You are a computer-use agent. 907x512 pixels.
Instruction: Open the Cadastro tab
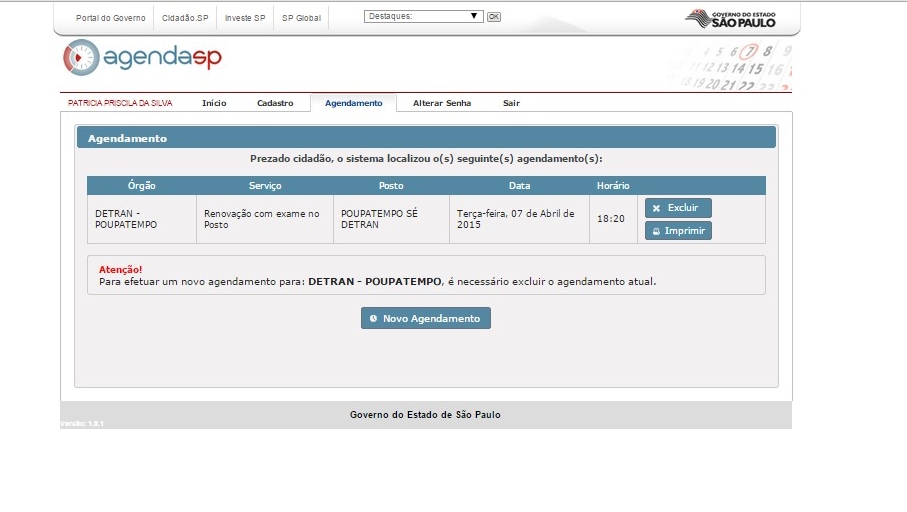[x=275, y=103]
